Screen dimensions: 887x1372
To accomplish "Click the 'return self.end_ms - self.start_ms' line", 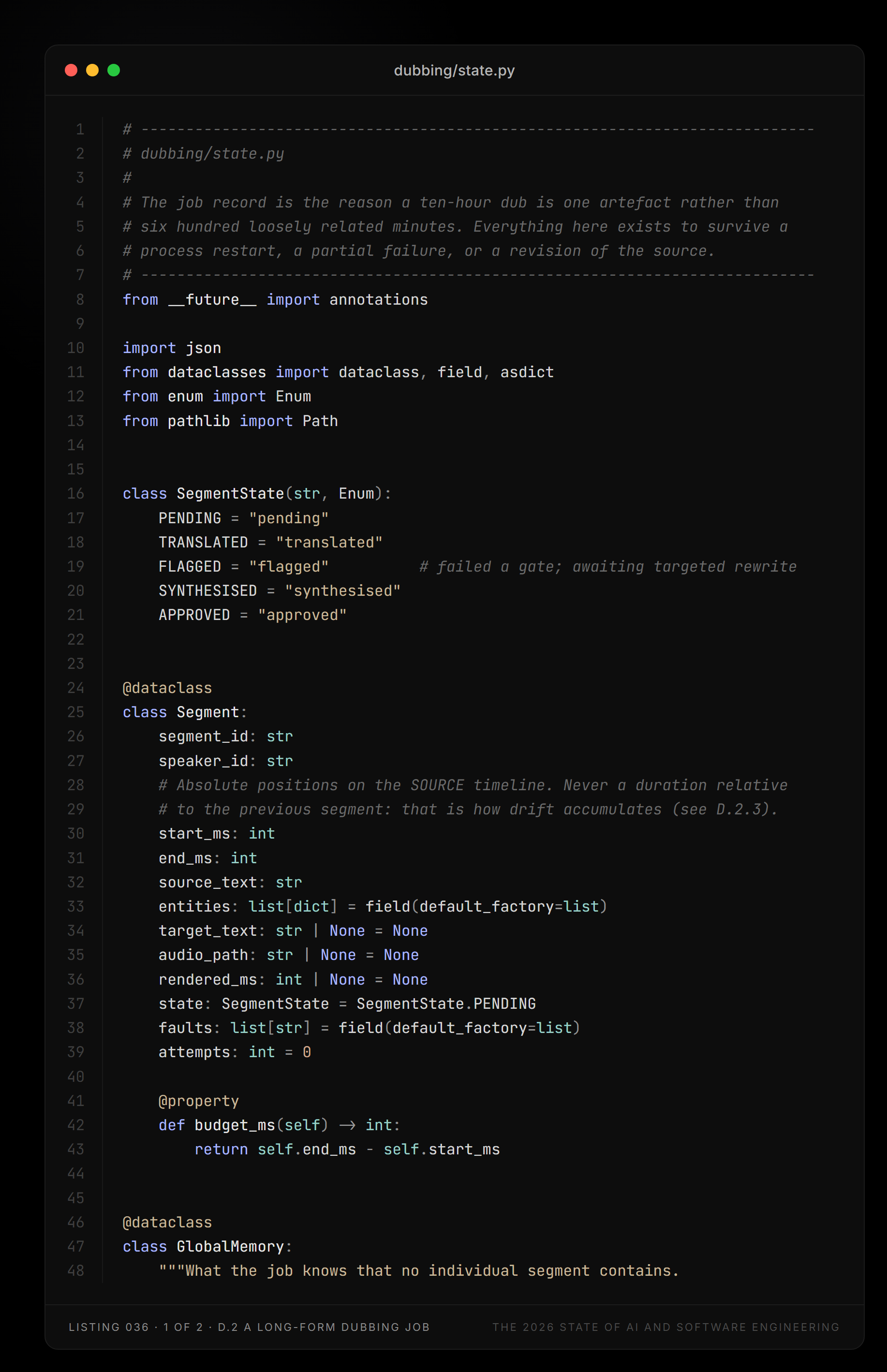I will (347, 1150).
